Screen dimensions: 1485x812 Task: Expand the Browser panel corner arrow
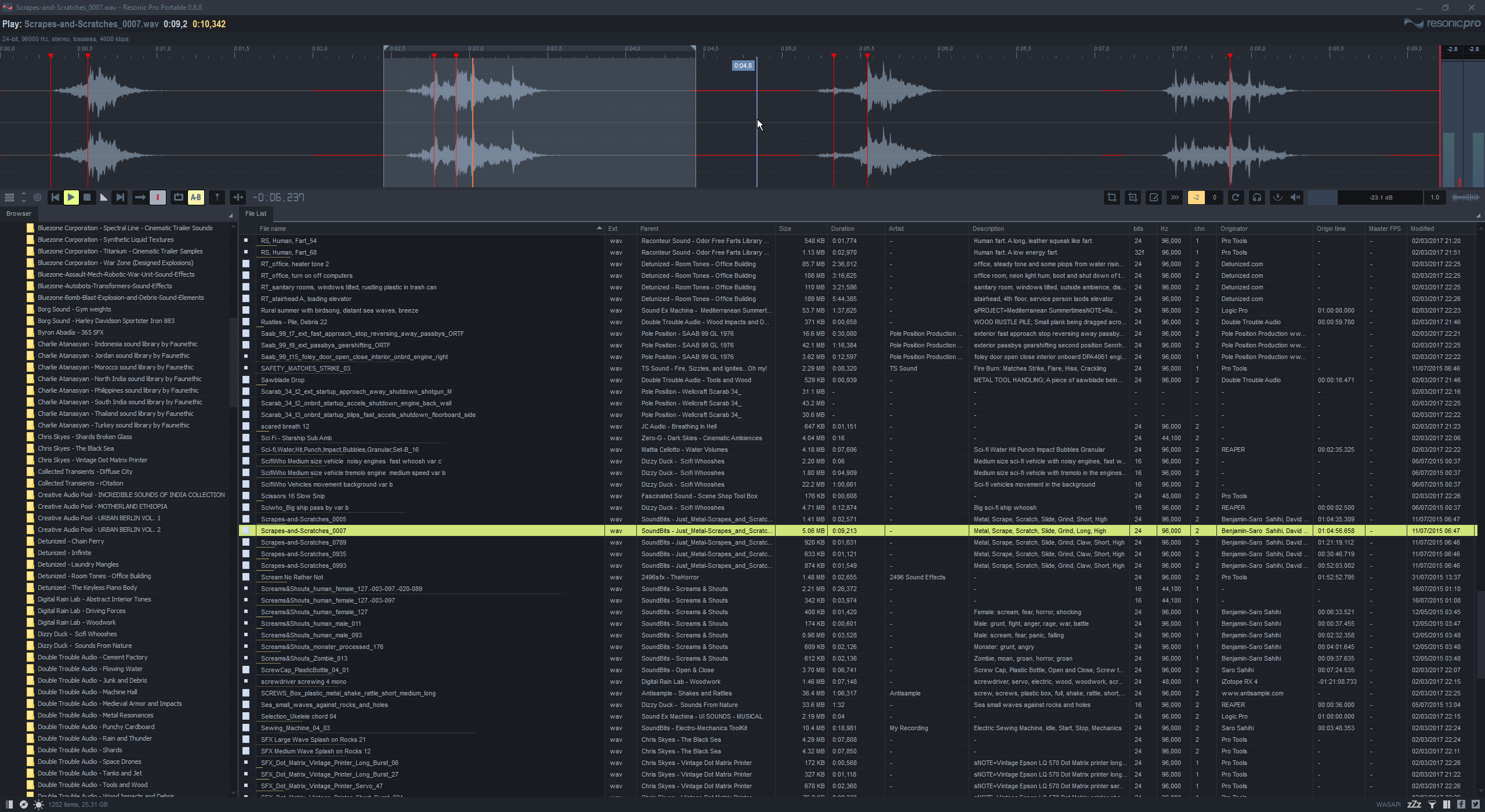pos(230,216)
